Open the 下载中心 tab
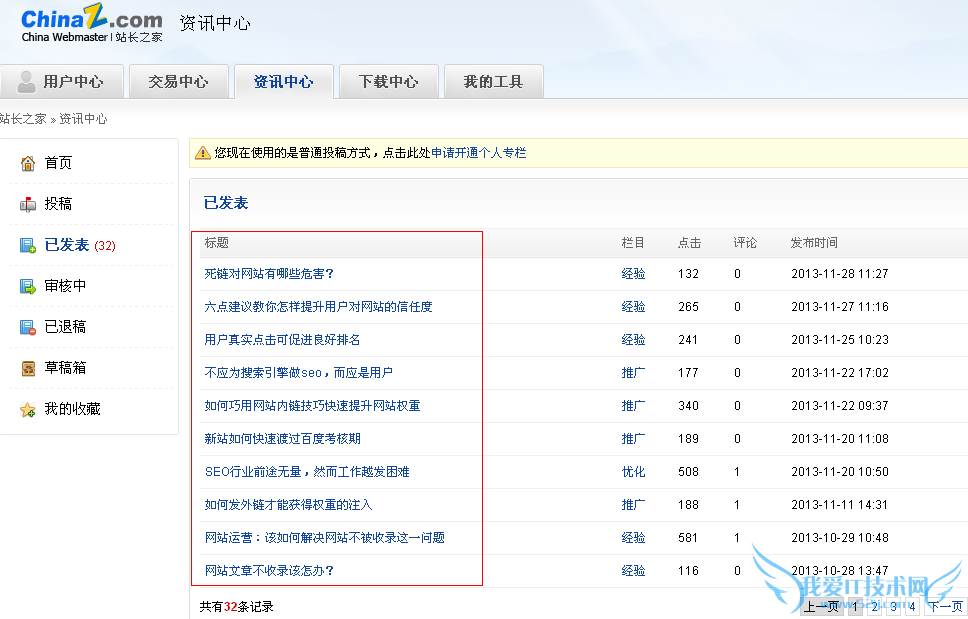 (x=388, y=81)
